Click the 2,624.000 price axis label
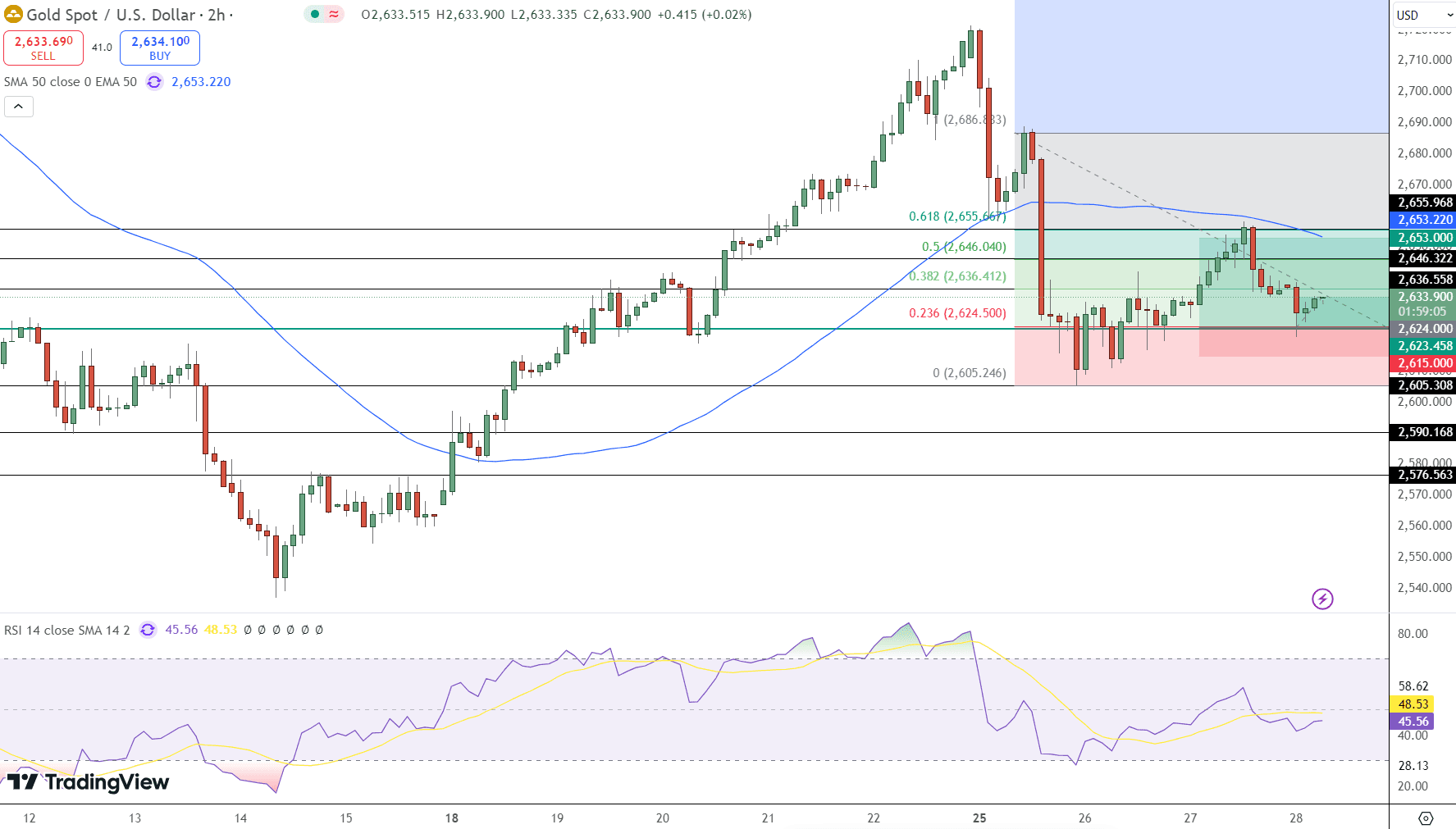The width and height of the screenshot is (1456, 829). tap(1422, 329)
